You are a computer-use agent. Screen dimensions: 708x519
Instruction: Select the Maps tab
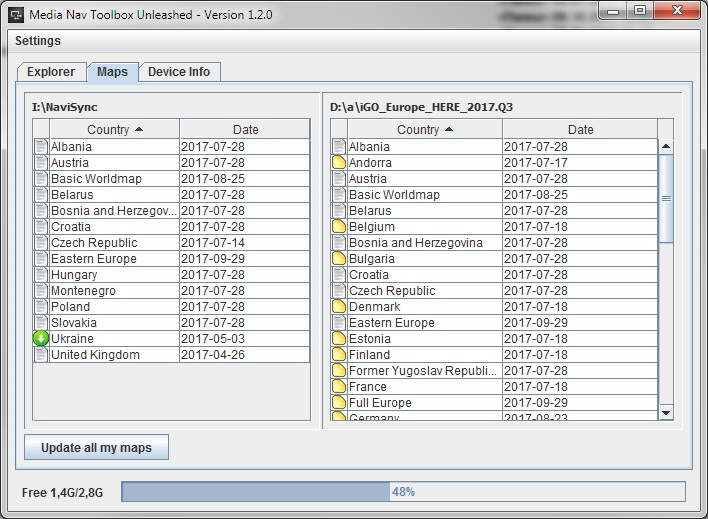point(112,72)
